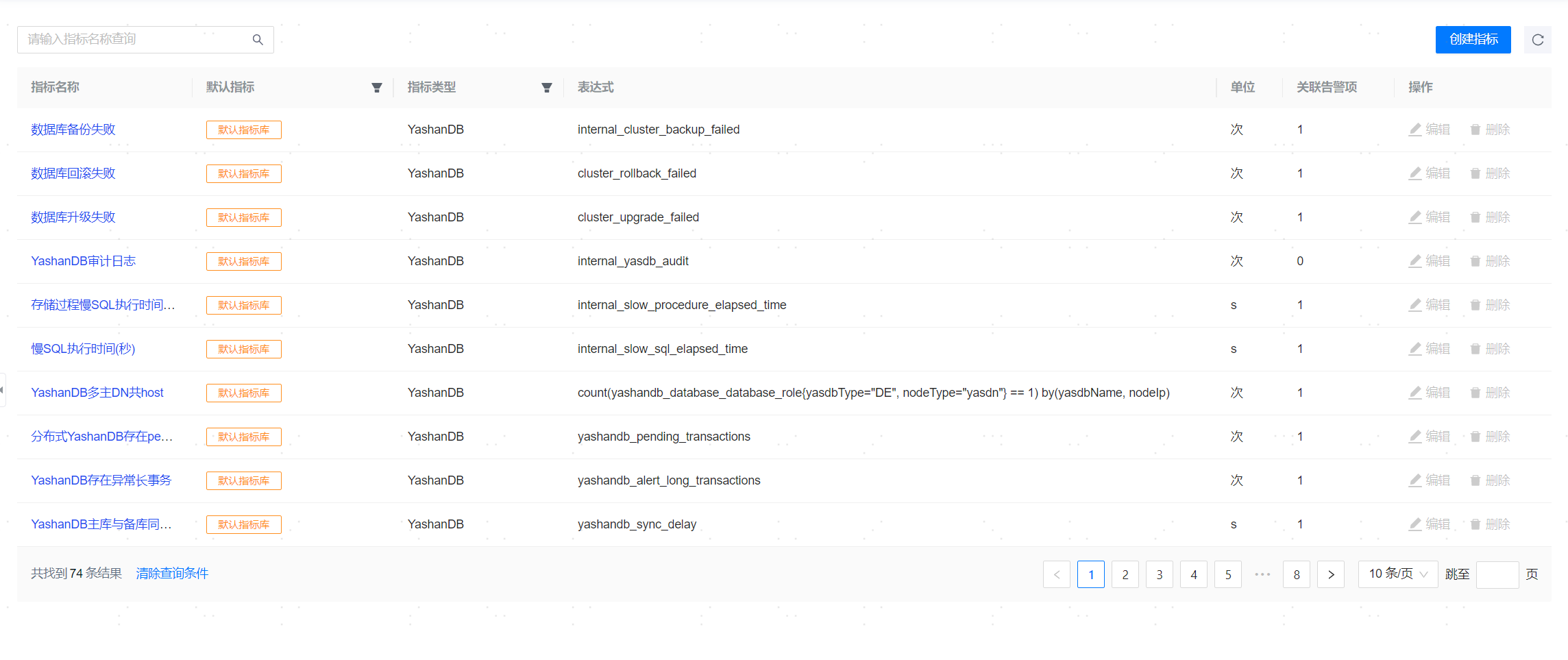
Task: Jump to last page 8
Action: pyautogui.click(x=1296, y=574)
